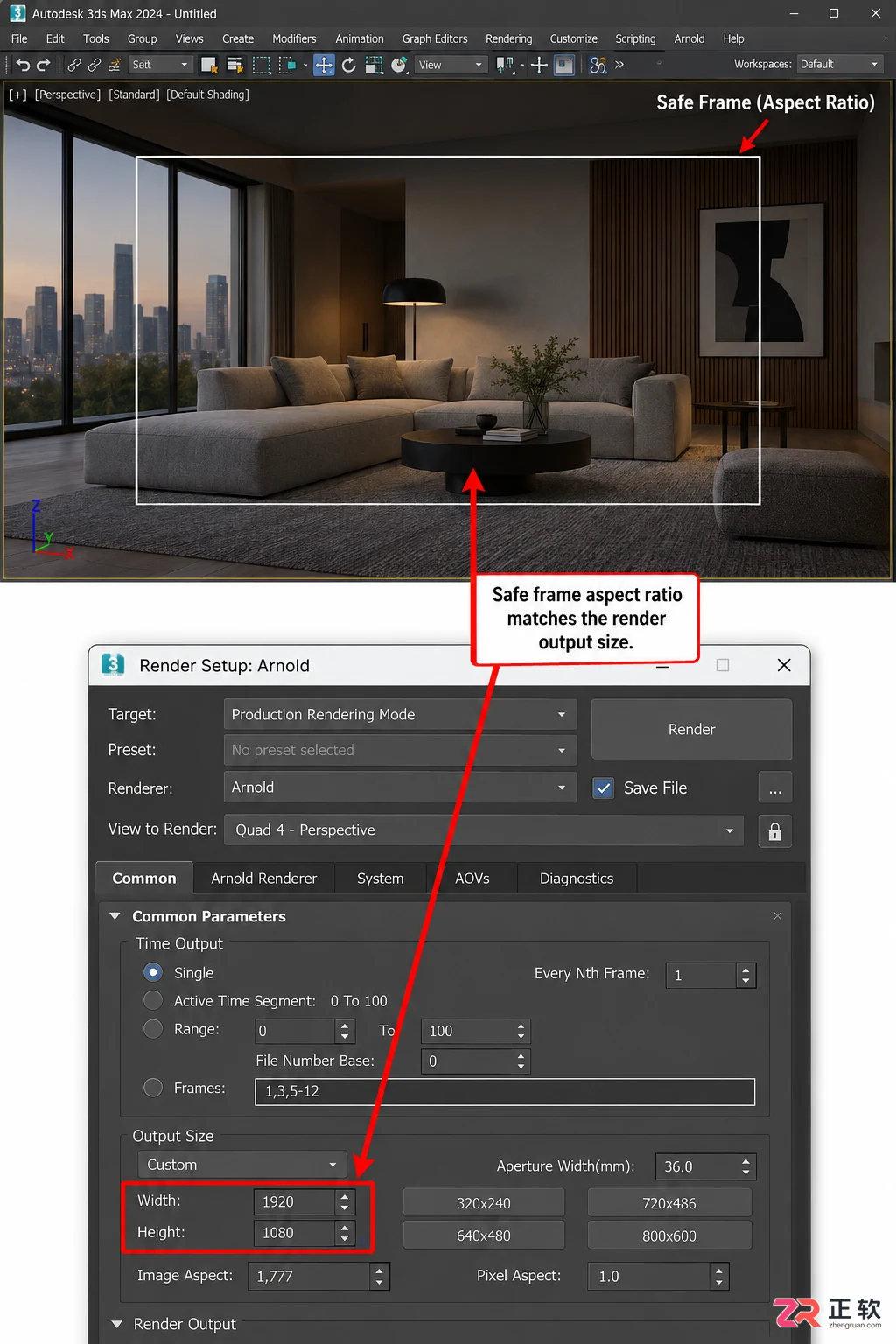Open the Workspaces Default dropdown
The width and height of the screenshot is (896, 1344).
(839, 64)
